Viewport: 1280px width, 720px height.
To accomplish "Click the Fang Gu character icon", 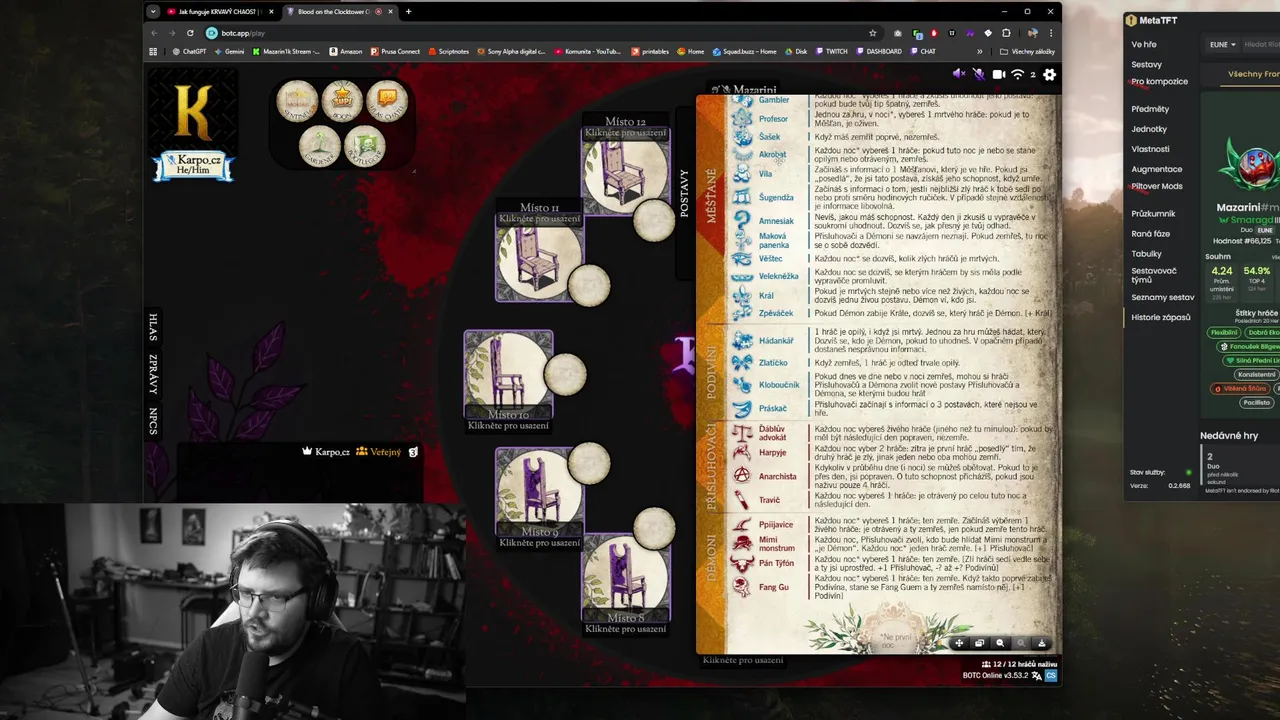I will (x=743, y=587).
